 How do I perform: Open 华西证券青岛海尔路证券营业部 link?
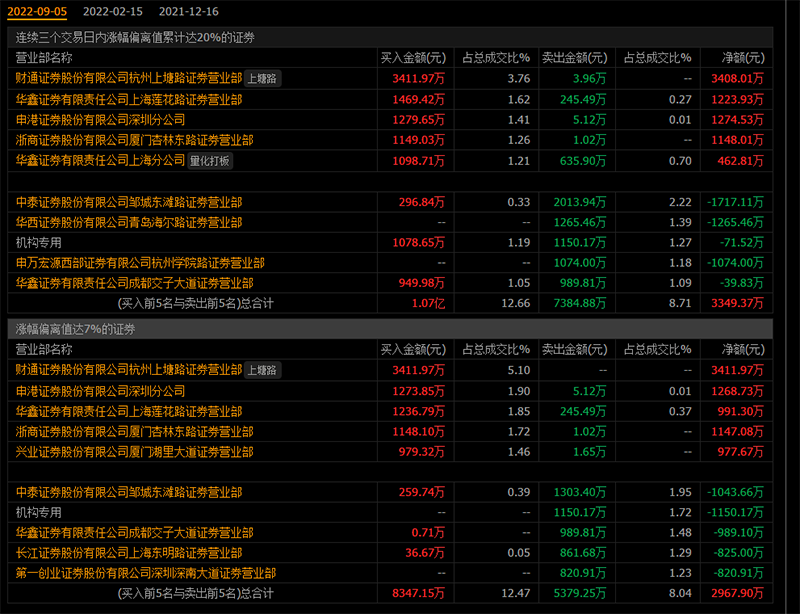click(129, 223)
